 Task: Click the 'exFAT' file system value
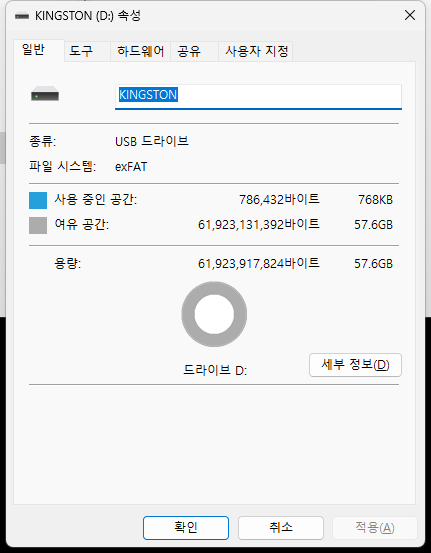pyautogui.click(x=131, y=166)
